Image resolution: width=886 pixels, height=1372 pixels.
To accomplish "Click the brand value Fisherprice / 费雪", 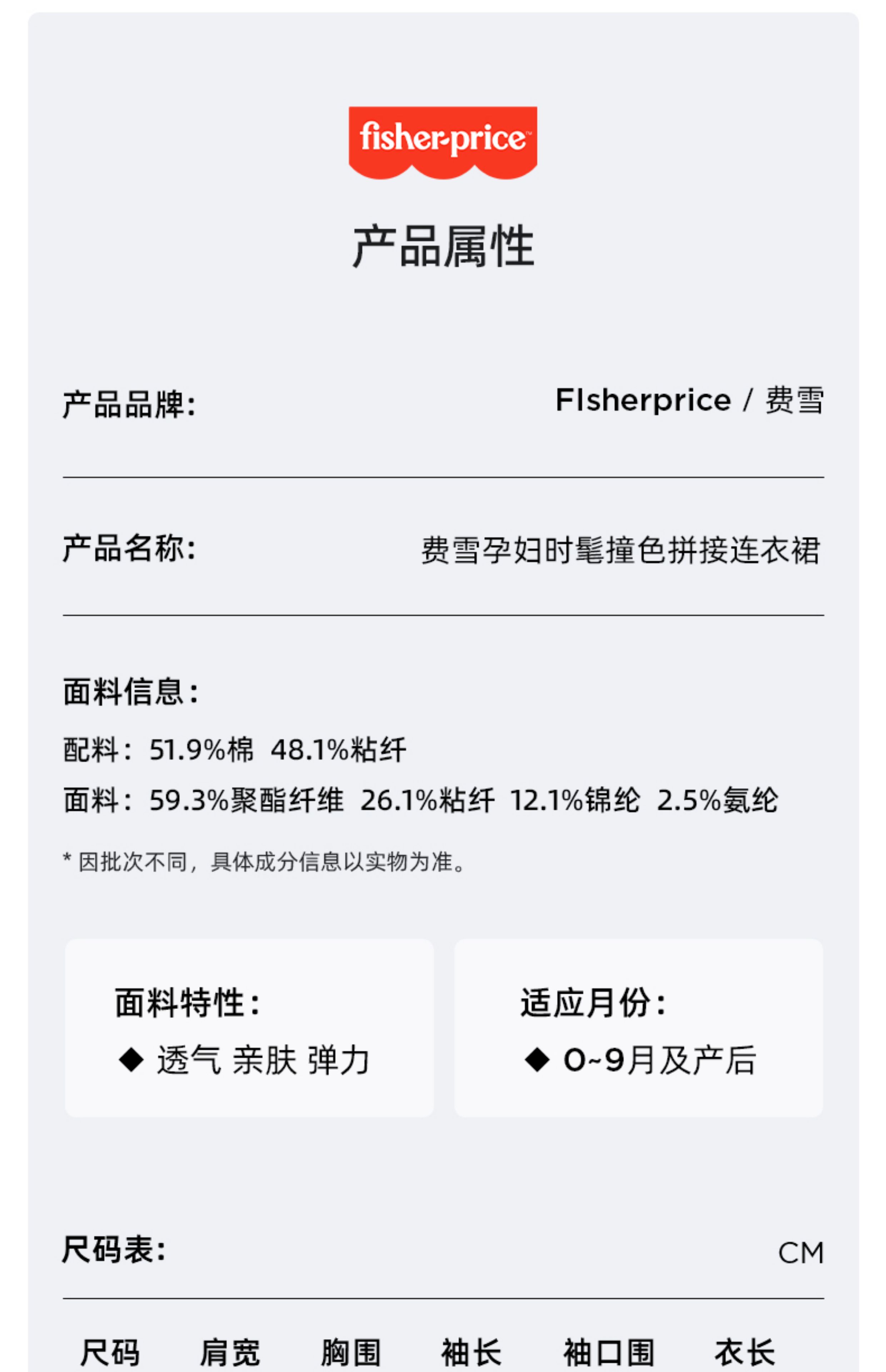I will (689, 401).
